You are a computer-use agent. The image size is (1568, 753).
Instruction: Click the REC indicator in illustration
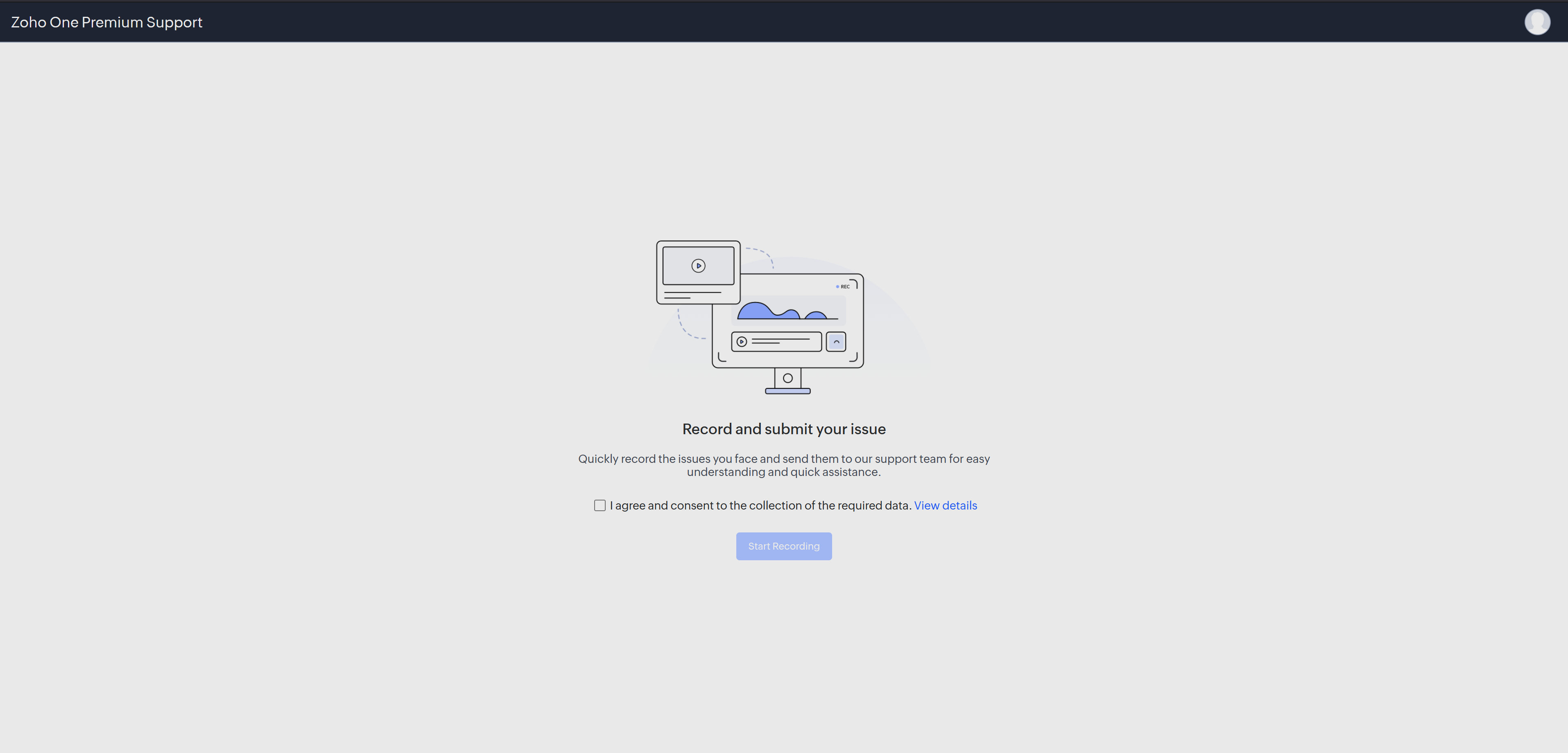tap(843, 286)
